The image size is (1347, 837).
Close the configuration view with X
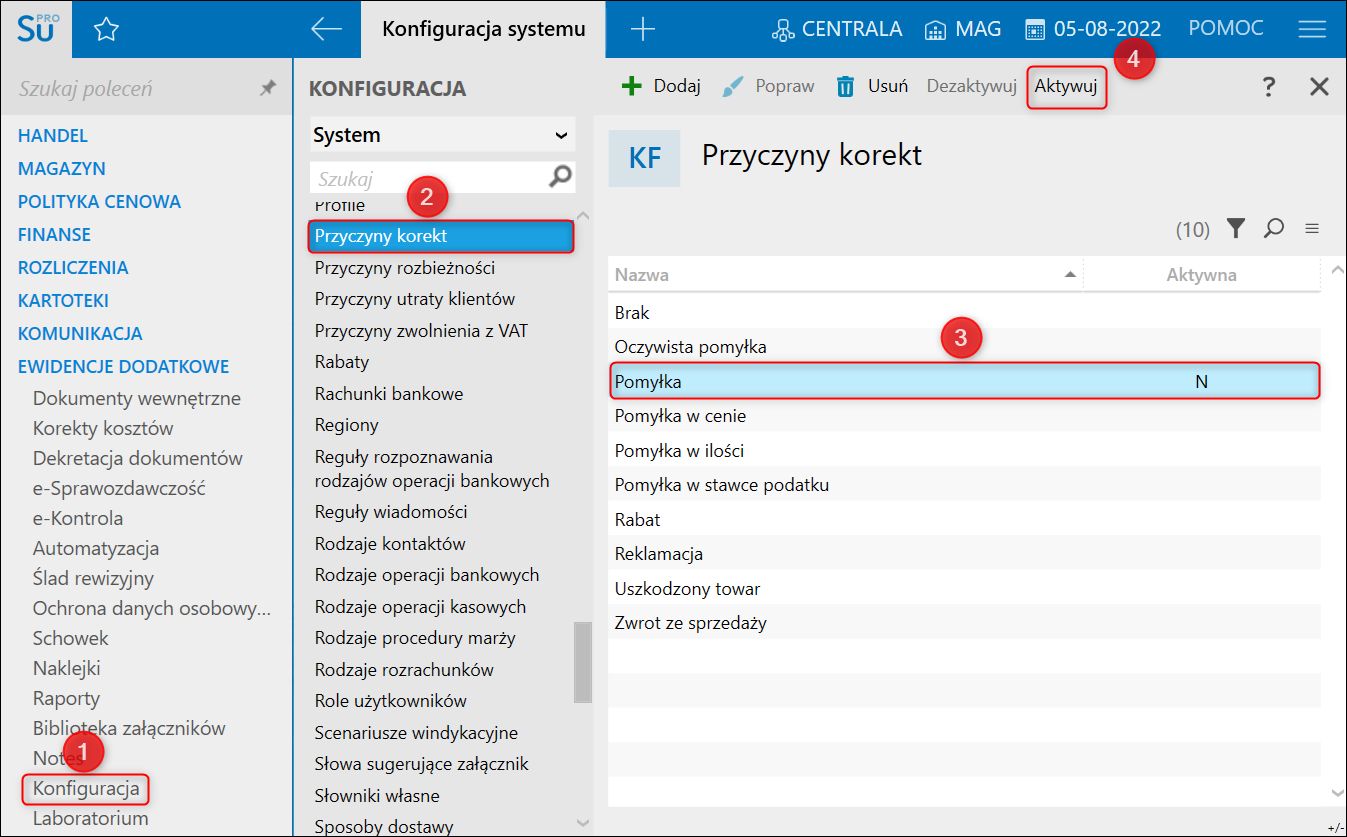tap(1319, 87)
